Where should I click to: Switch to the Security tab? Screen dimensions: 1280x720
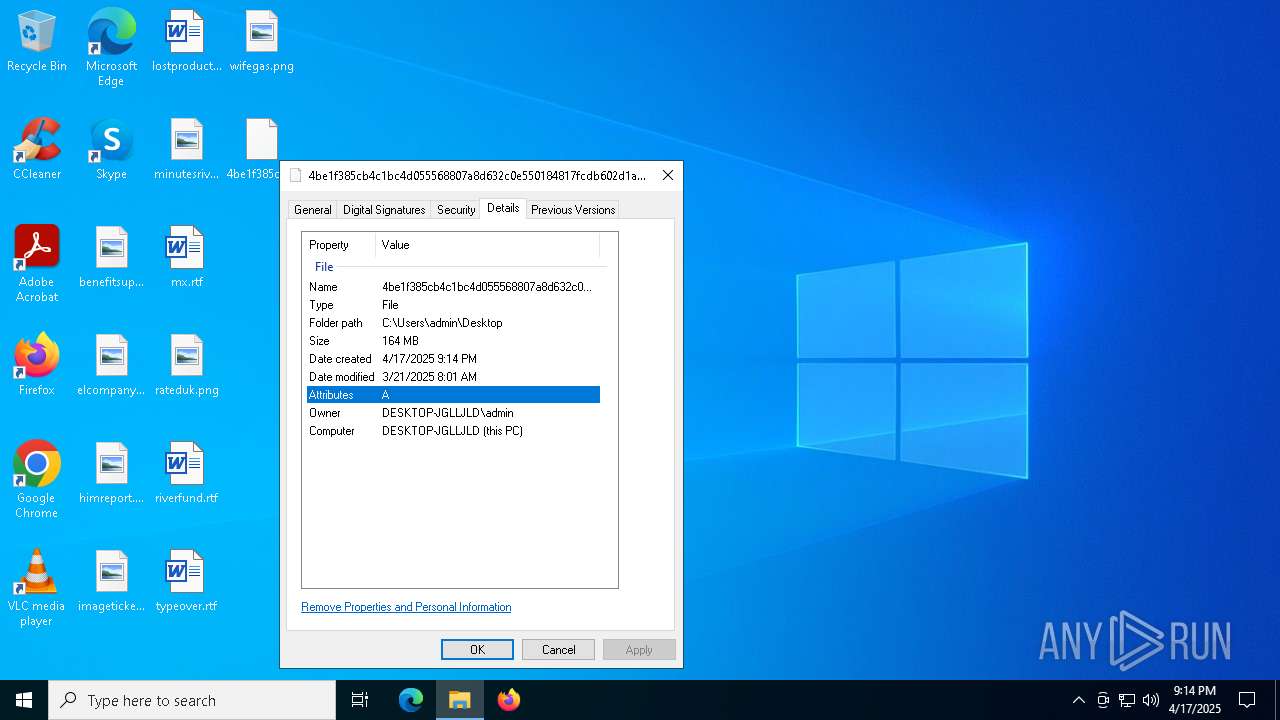456,210
